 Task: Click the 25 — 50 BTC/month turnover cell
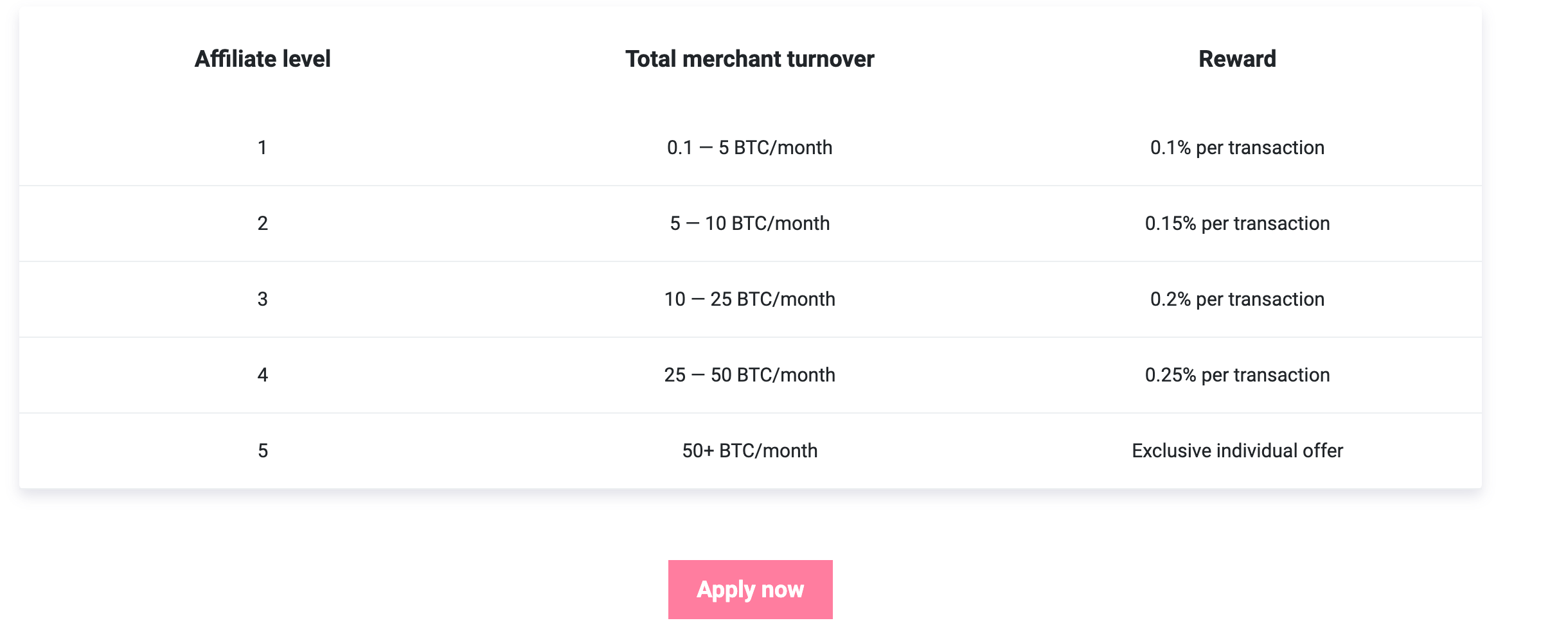749,375
